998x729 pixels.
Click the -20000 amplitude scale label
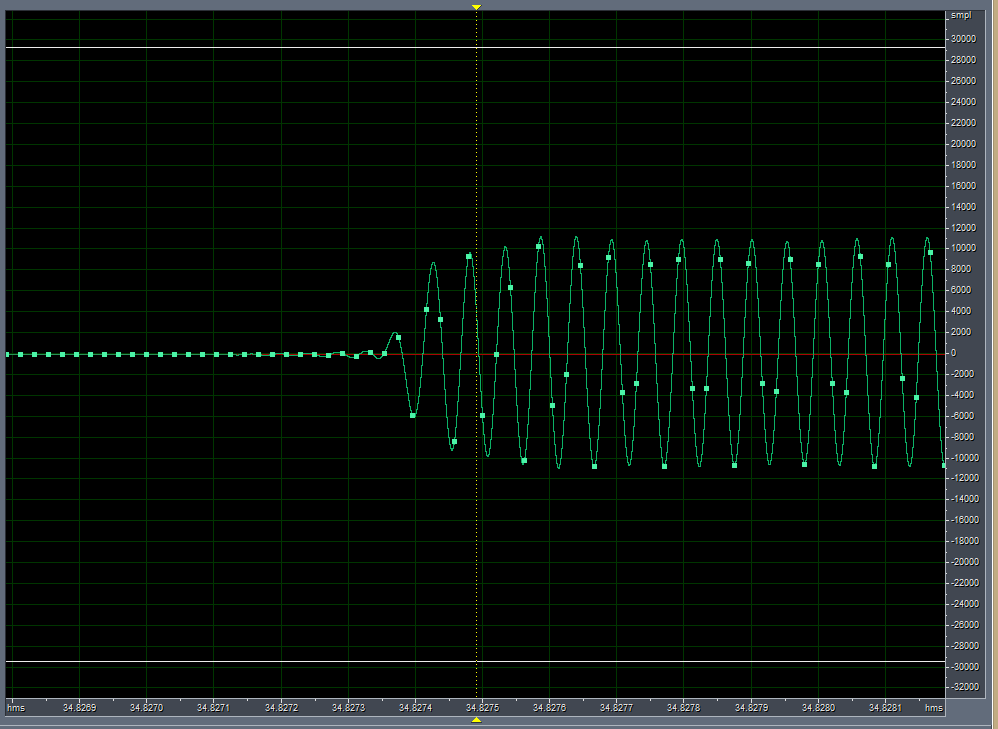pyautogui.click(x=963, y=562)
